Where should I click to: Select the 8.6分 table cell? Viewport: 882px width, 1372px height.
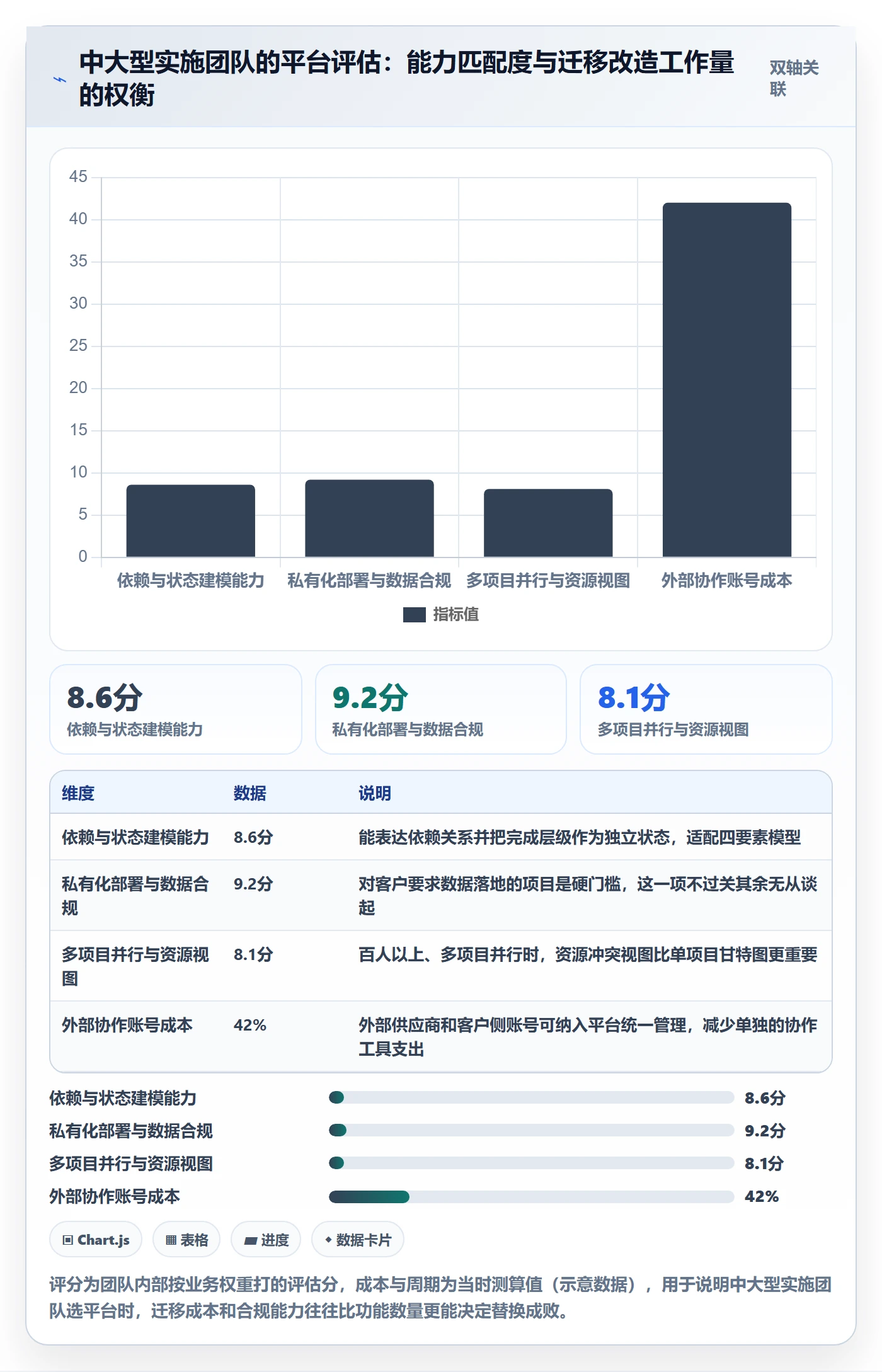253,837
